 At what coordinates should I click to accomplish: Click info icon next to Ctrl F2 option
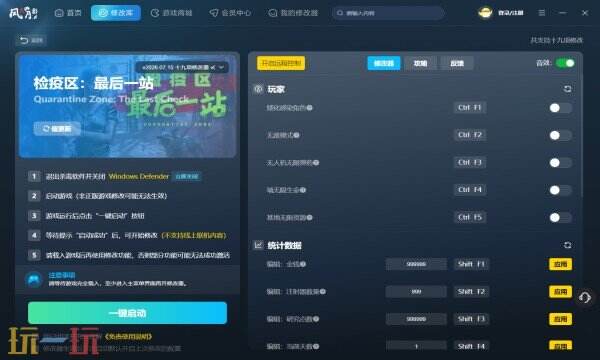297,135
